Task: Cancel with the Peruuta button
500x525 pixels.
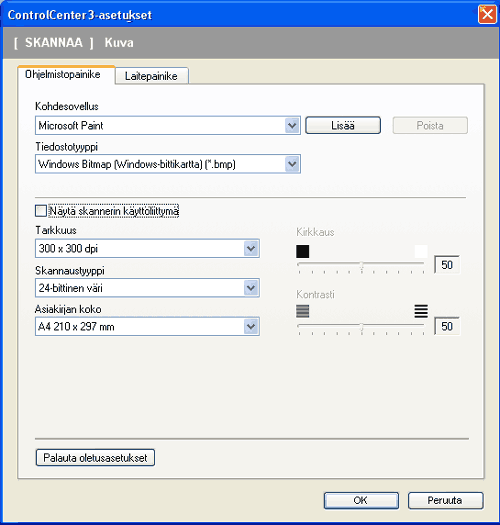Action: [x=445, y=500]
